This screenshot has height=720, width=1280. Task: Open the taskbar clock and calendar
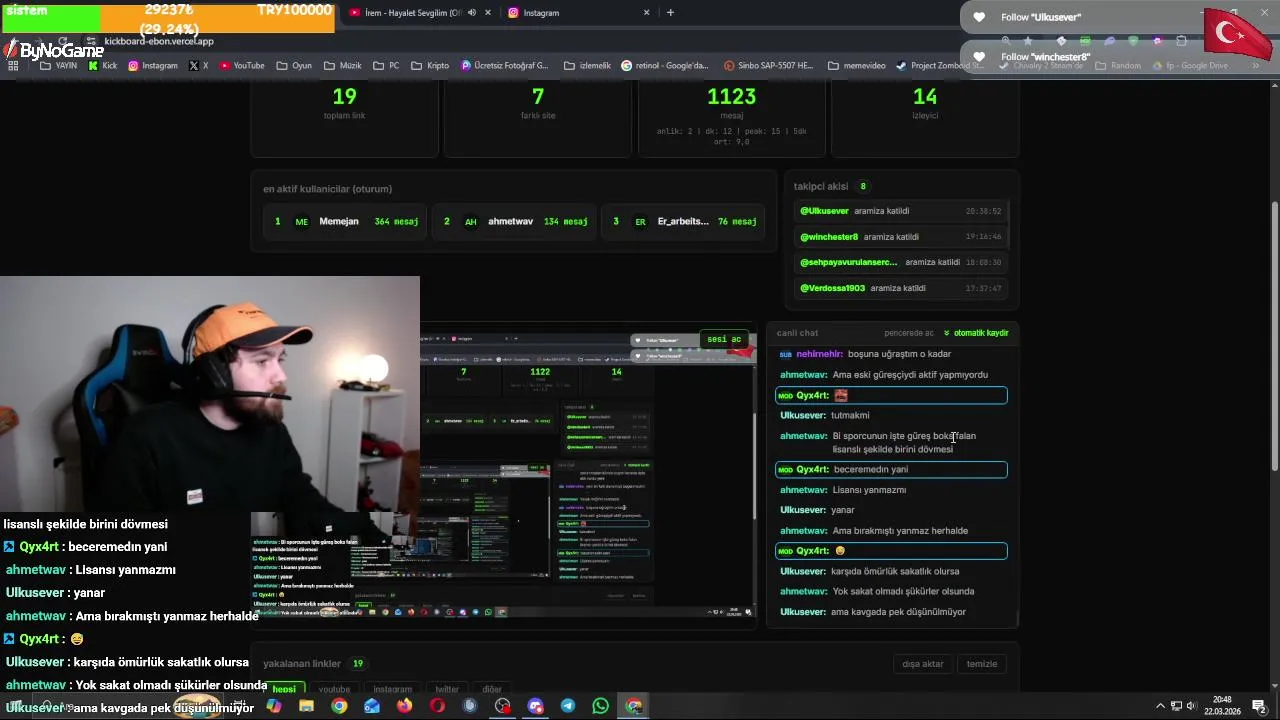[x=1223, y=706]
